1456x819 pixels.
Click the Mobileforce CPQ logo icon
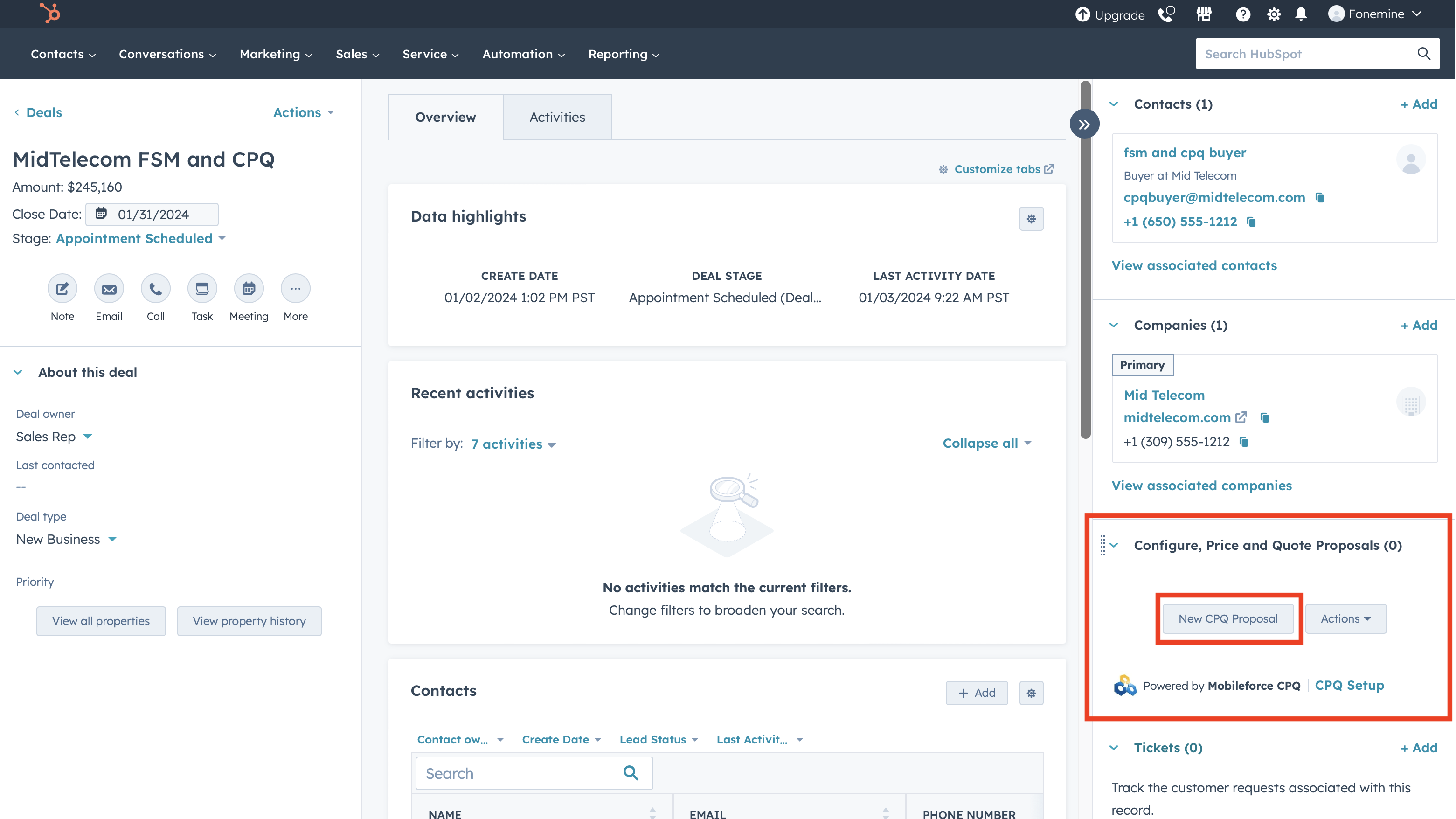click(x=1124, y=686)
